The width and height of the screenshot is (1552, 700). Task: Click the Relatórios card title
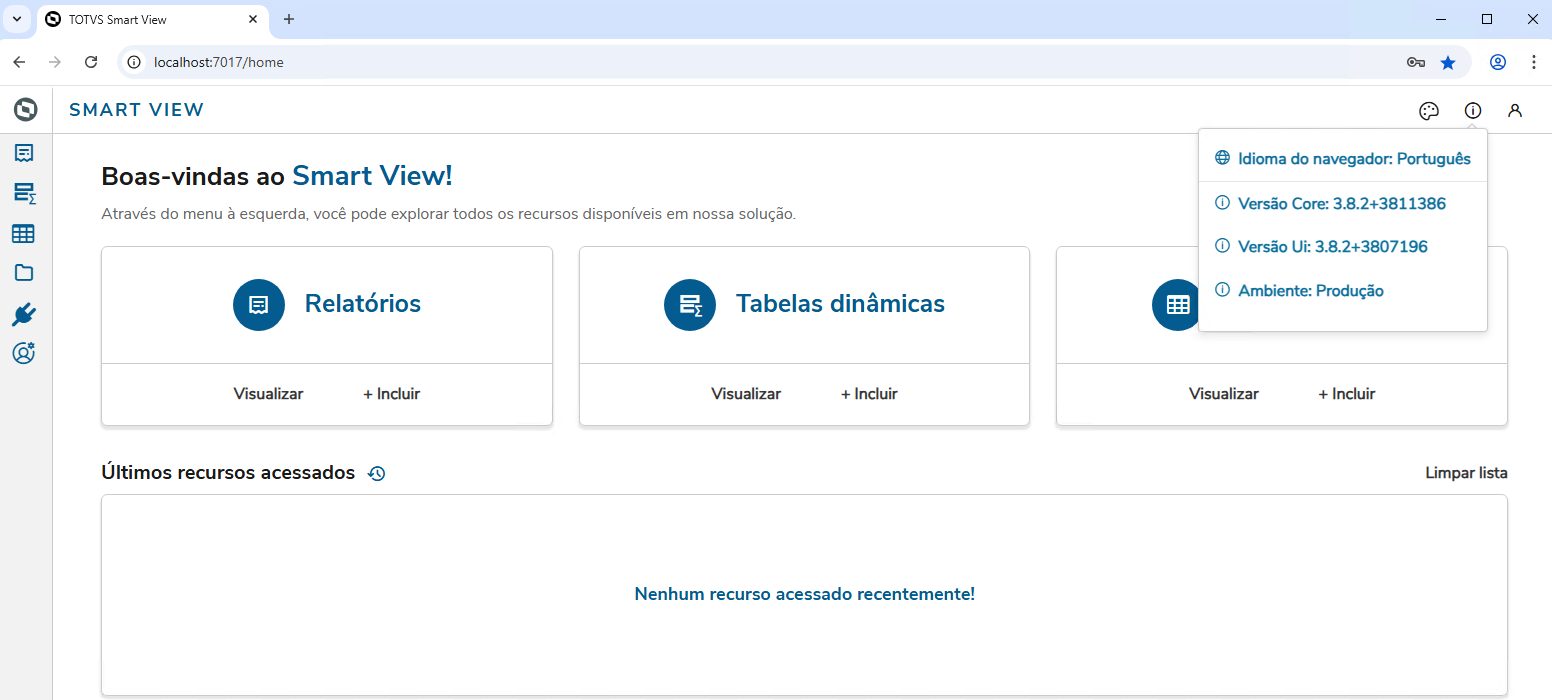tap(363, 304)
